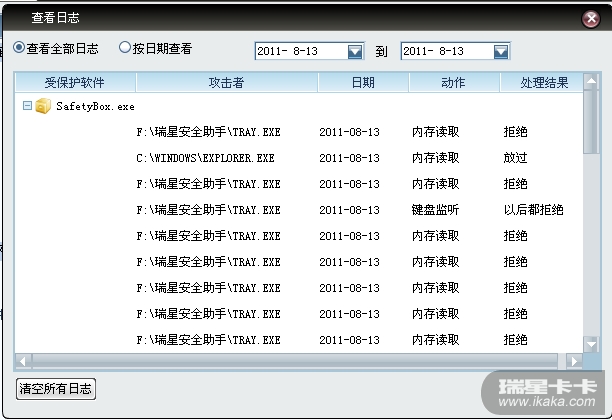Click the 以后都拒绝 result cell
Image resolution: width=612 pixels, height=420 pixels.
533,210
